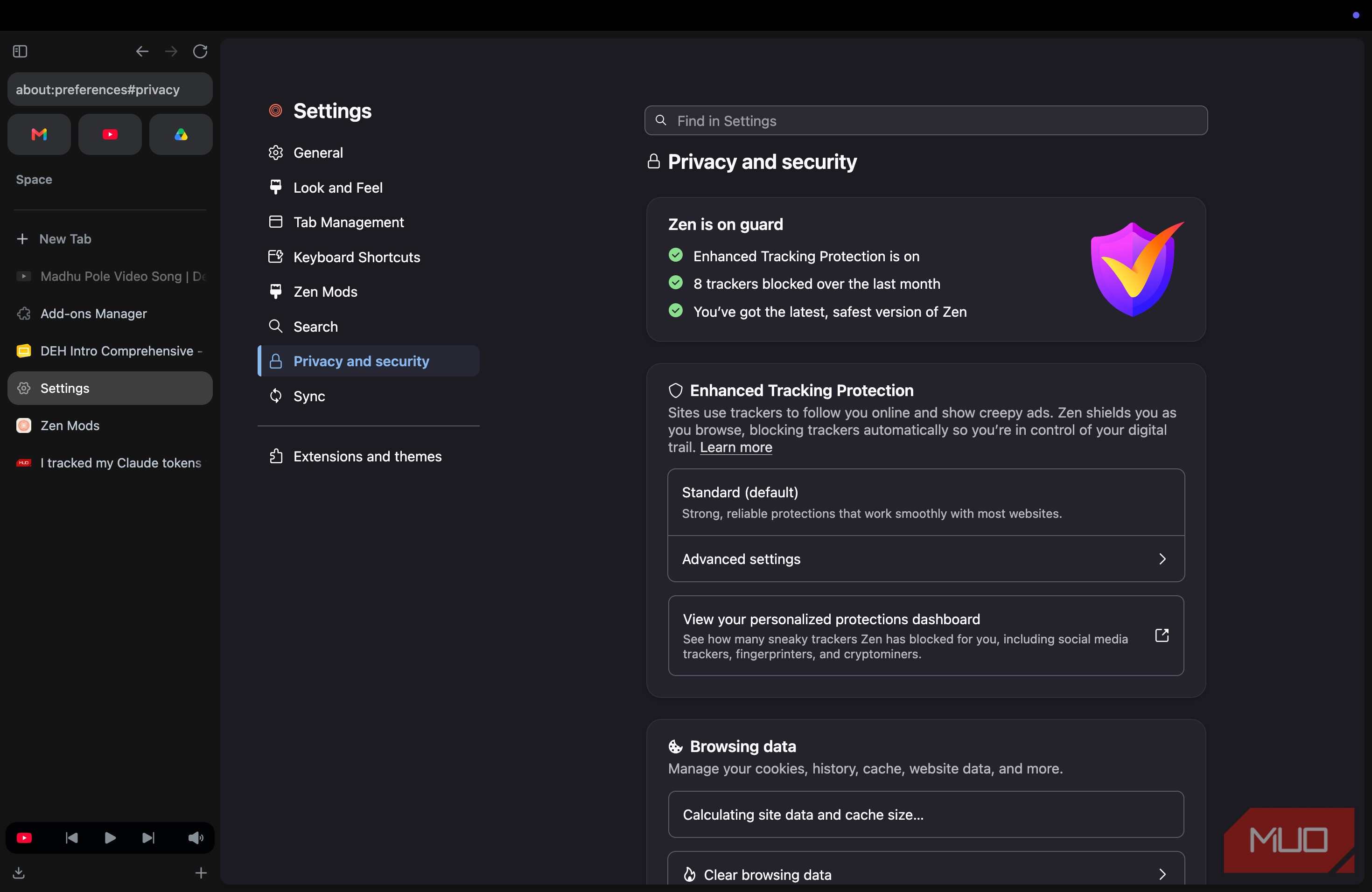The height and width of the screenshot is (892, 1372).
Task: Click the plus icon at sidebar bottom
Action: tap(201, 872)
